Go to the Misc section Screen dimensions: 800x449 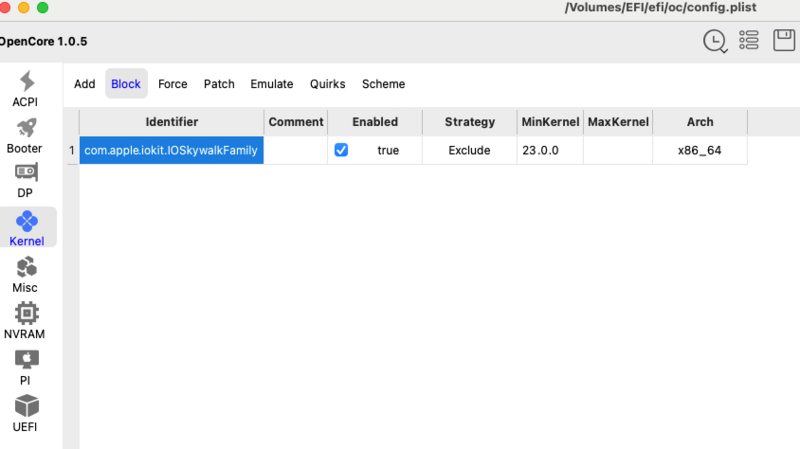pos(26,274)
